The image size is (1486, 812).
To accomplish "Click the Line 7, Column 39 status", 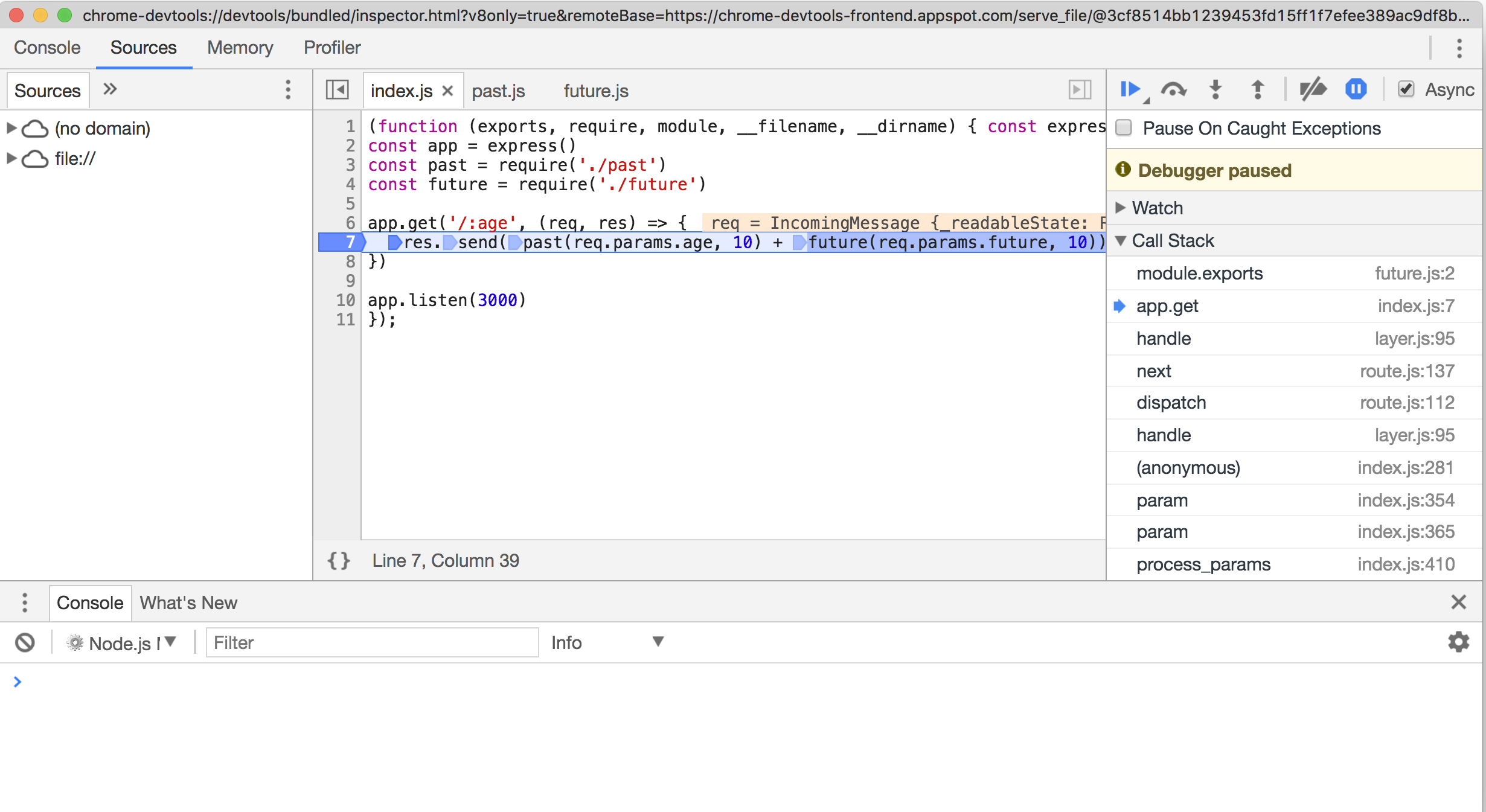I will point(446,561).
